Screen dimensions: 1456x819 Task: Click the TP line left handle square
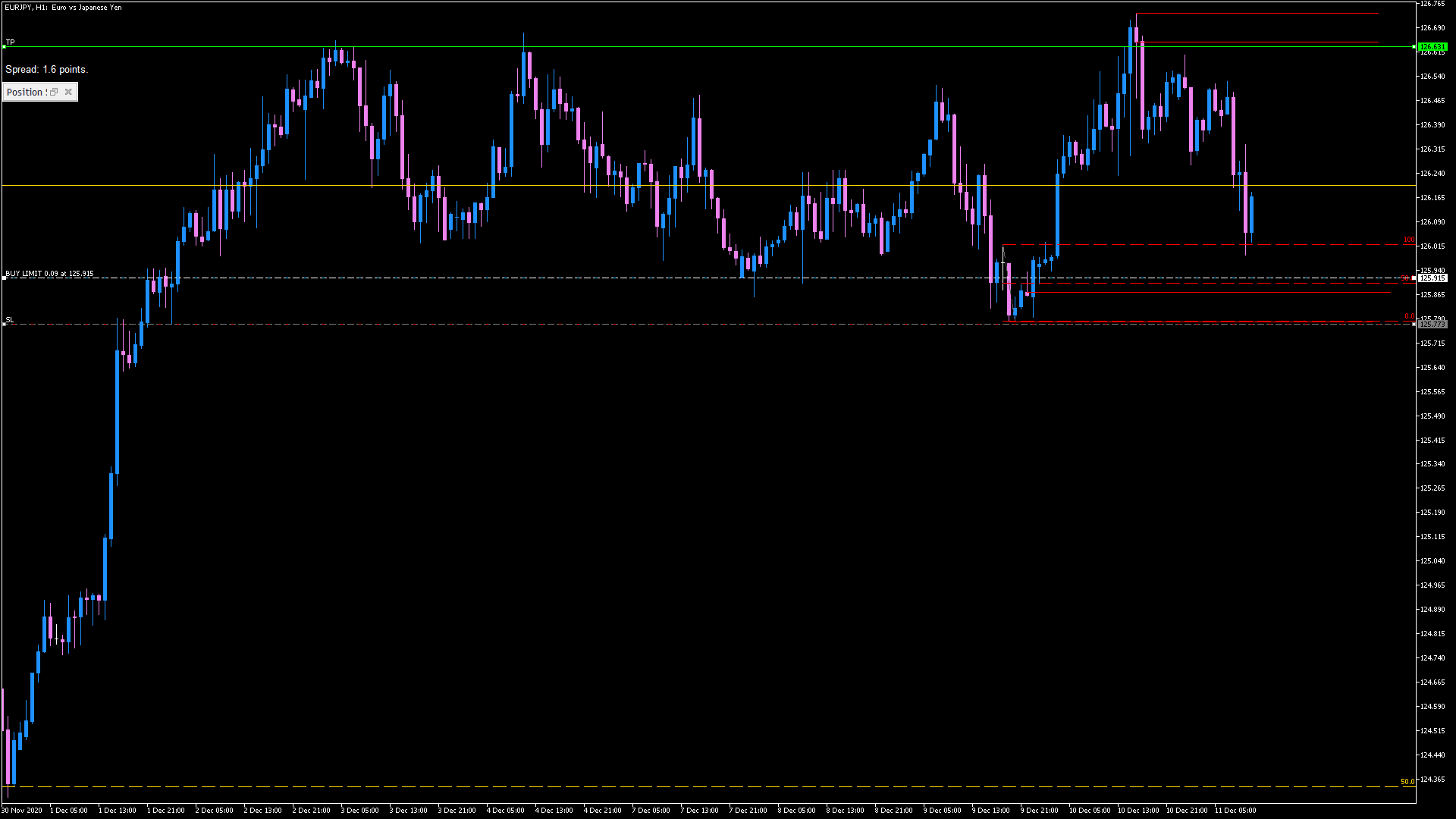tap(4, 47)
